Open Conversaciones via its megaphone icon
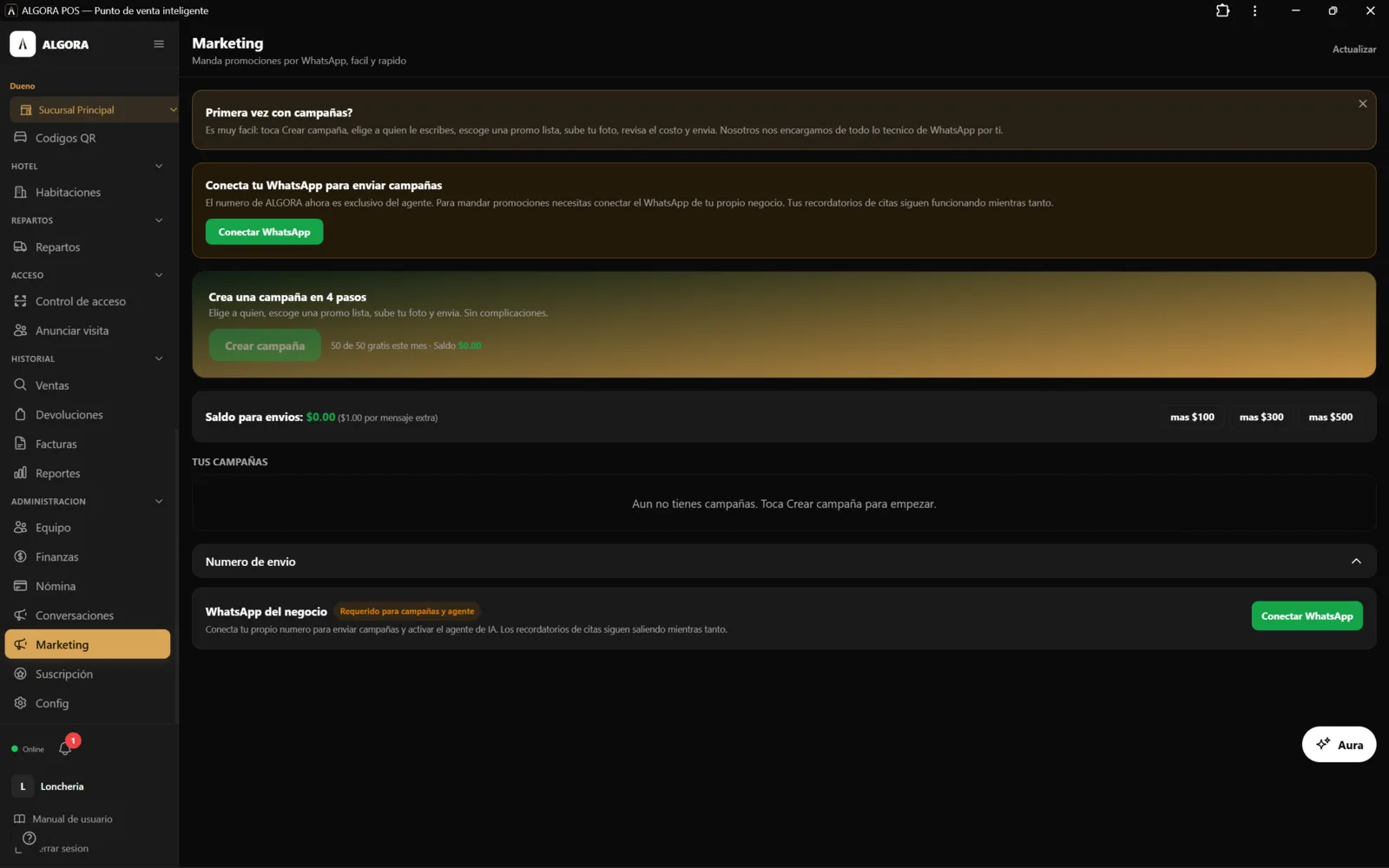This screenshot has width=1389, height=868. (x=20, y=615)
